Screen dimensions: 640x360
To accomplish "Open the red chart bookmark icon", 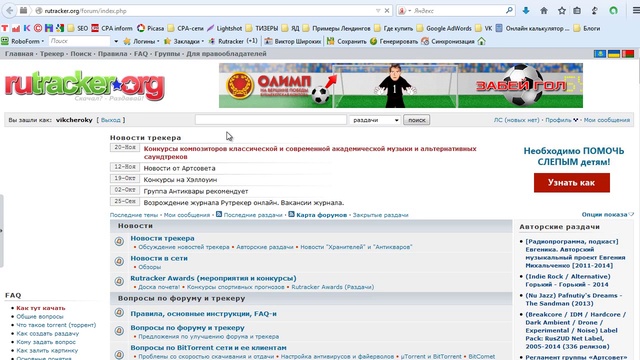I will 16,28.
